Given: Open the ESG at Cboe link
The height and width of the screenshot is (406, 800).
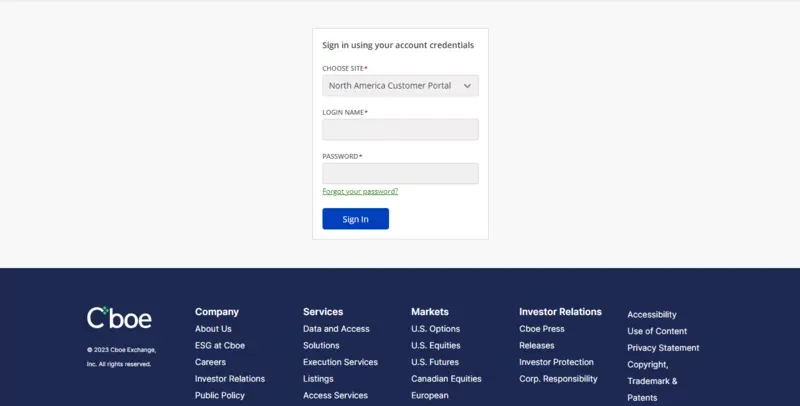Looking at the screenshot, I should point(220,345).
